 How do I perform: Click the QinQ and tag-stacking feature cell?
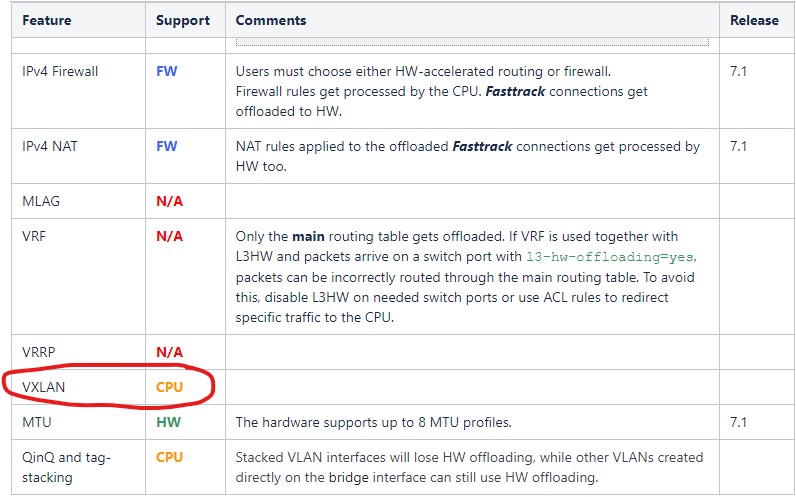click(67, 467)
